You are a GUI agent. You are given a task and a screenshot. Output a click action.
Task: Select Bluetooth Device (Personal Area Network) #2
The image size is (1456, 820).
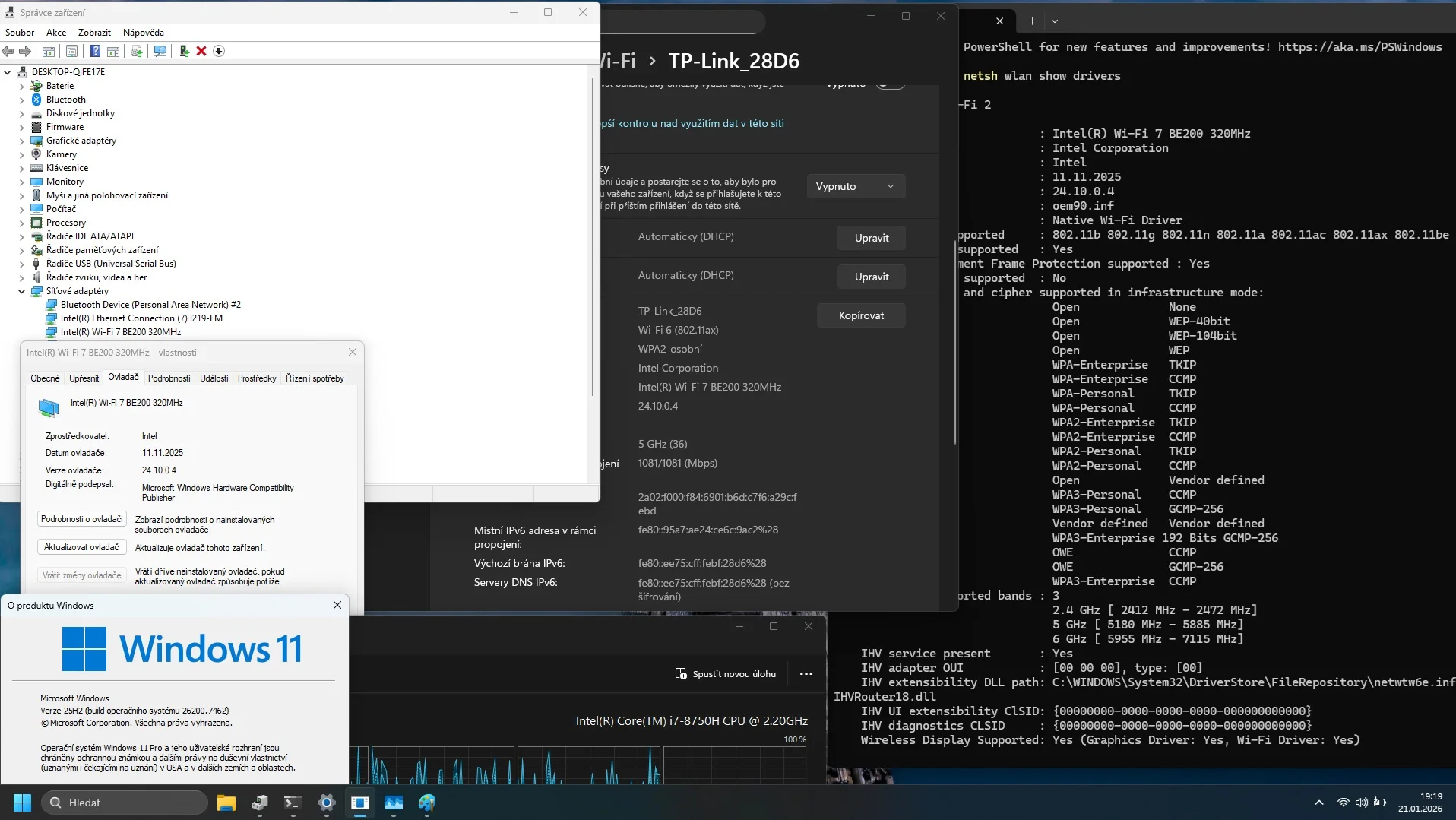click(150, 305)
